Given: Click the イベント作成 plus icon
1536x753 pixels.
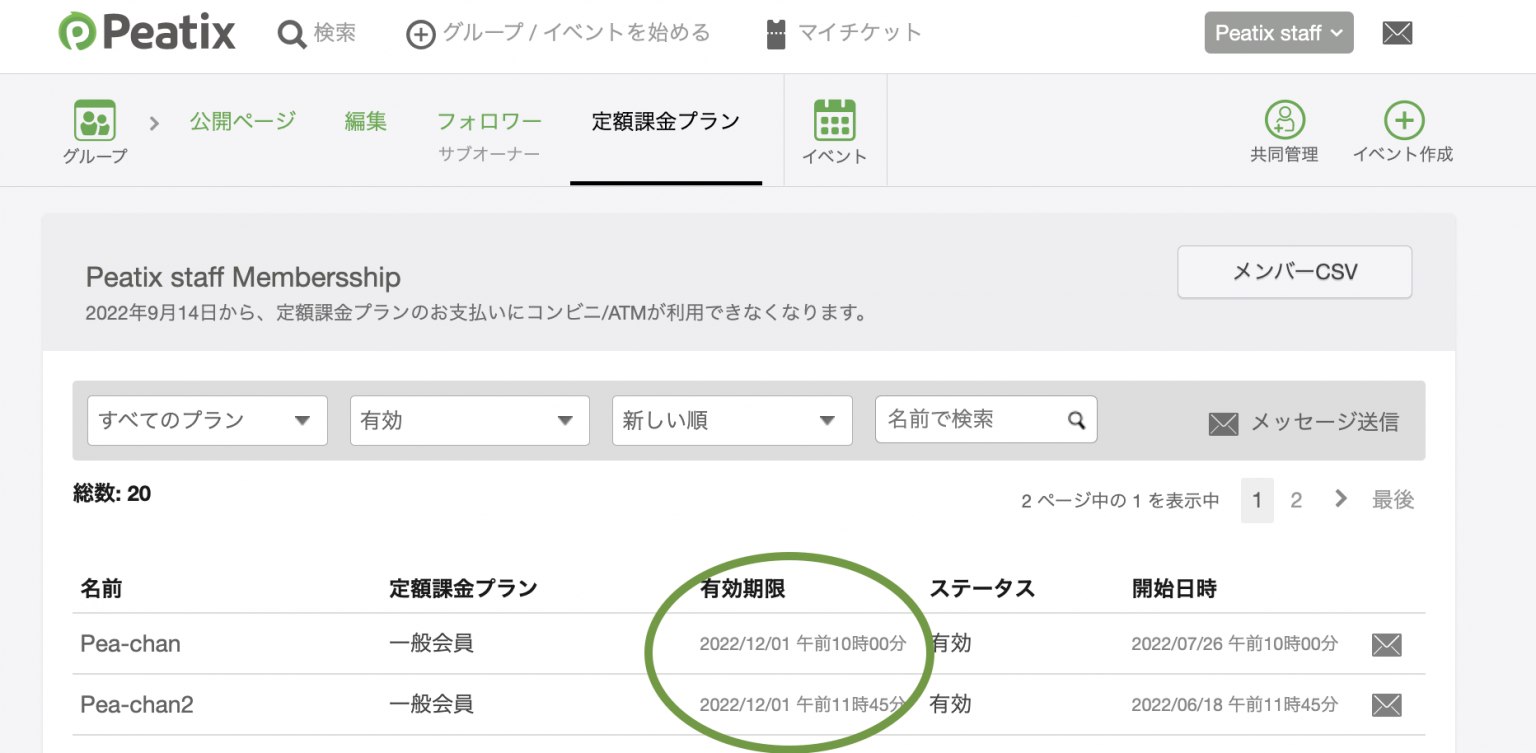Looking at the screenshot, I should click(x=1404, y=120).
